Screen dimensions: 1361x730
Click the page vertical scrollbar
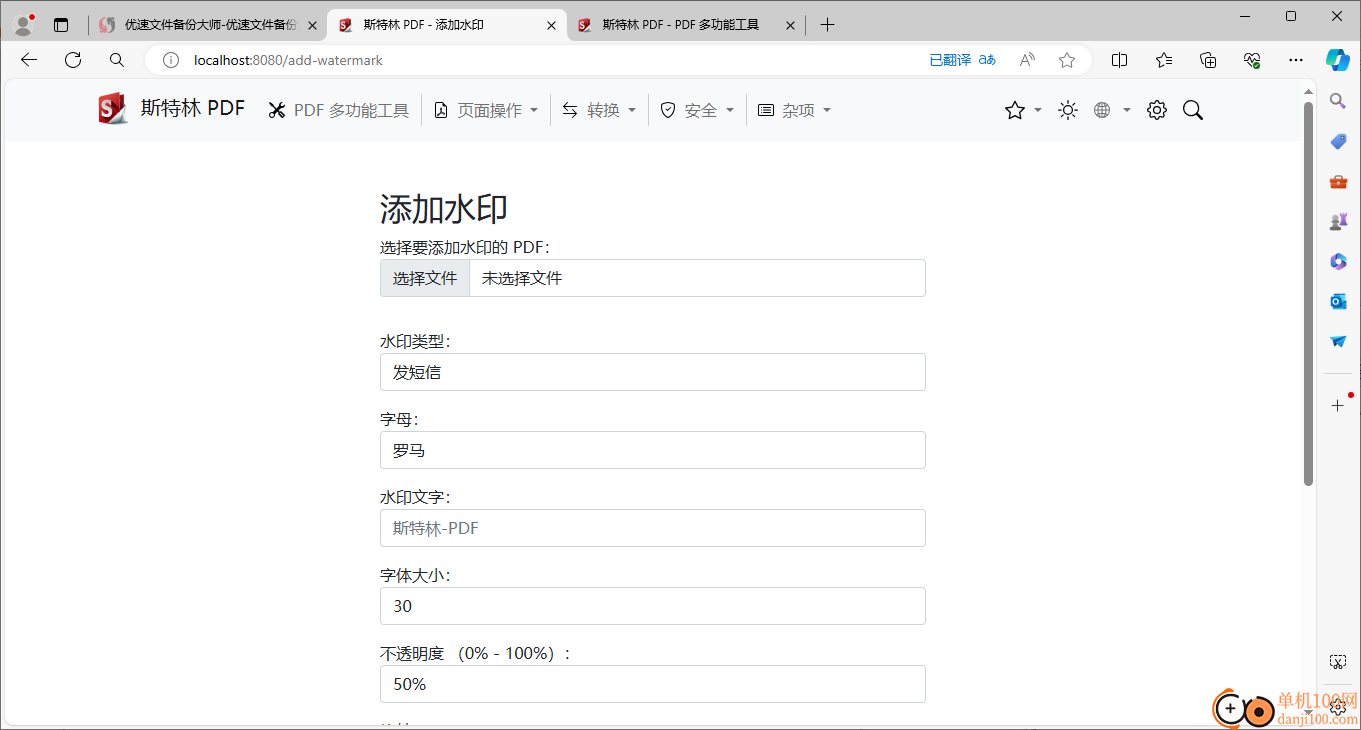pos(1308,293)
